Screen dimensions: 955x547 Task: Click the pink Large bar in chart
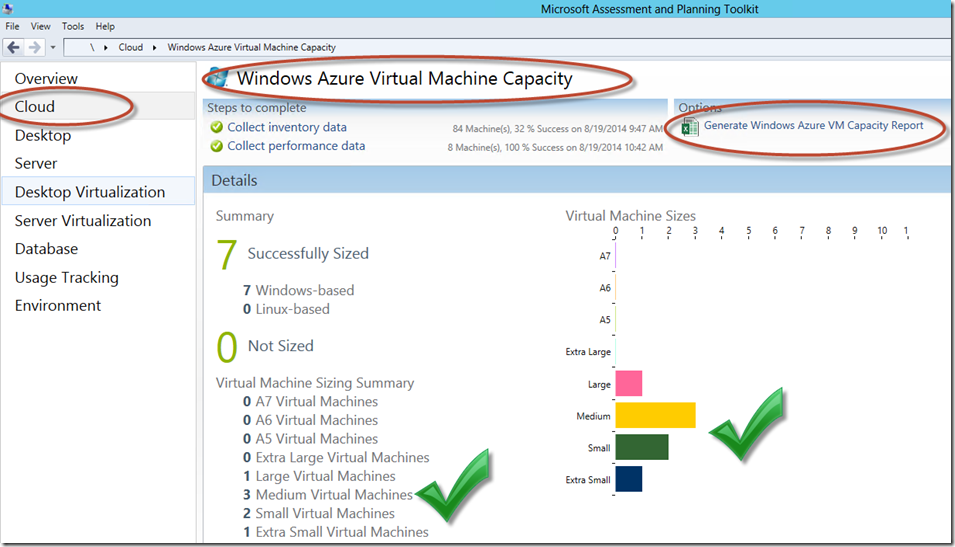[x=629, y=384]
